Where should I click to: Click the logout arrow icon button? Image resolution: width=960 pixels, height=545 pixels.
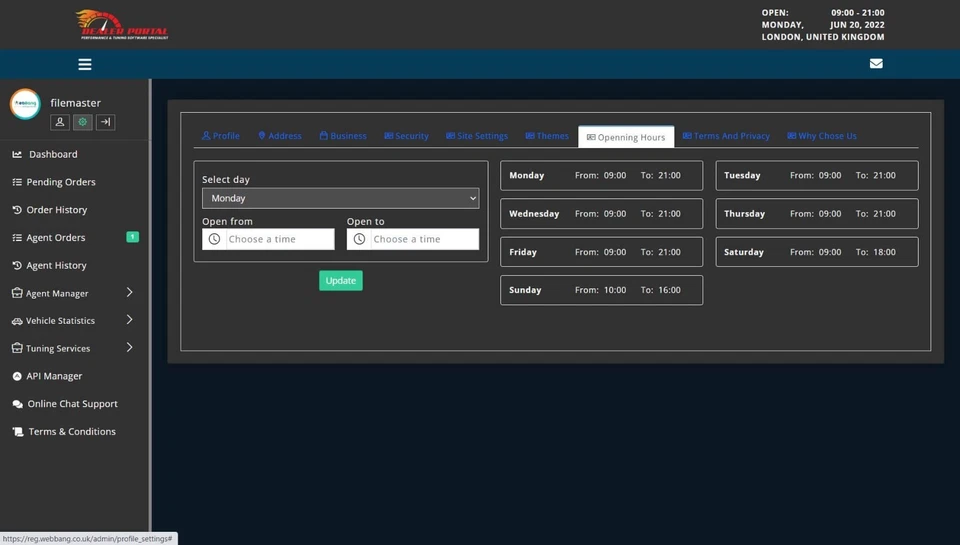point(105,122)
